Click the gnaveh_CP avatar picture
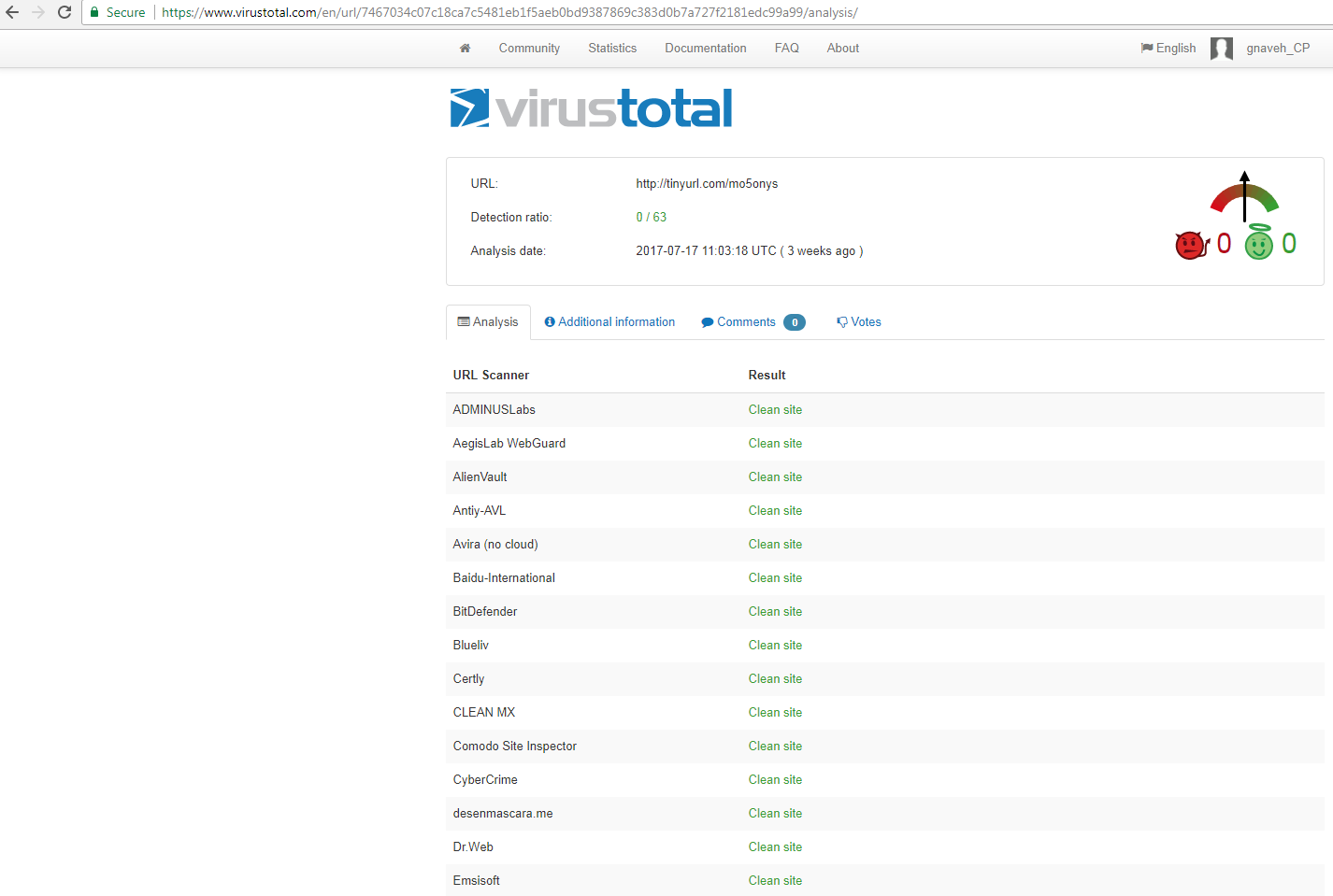The height and width of the screenshot is (896, 1333). click(1222, 49)
